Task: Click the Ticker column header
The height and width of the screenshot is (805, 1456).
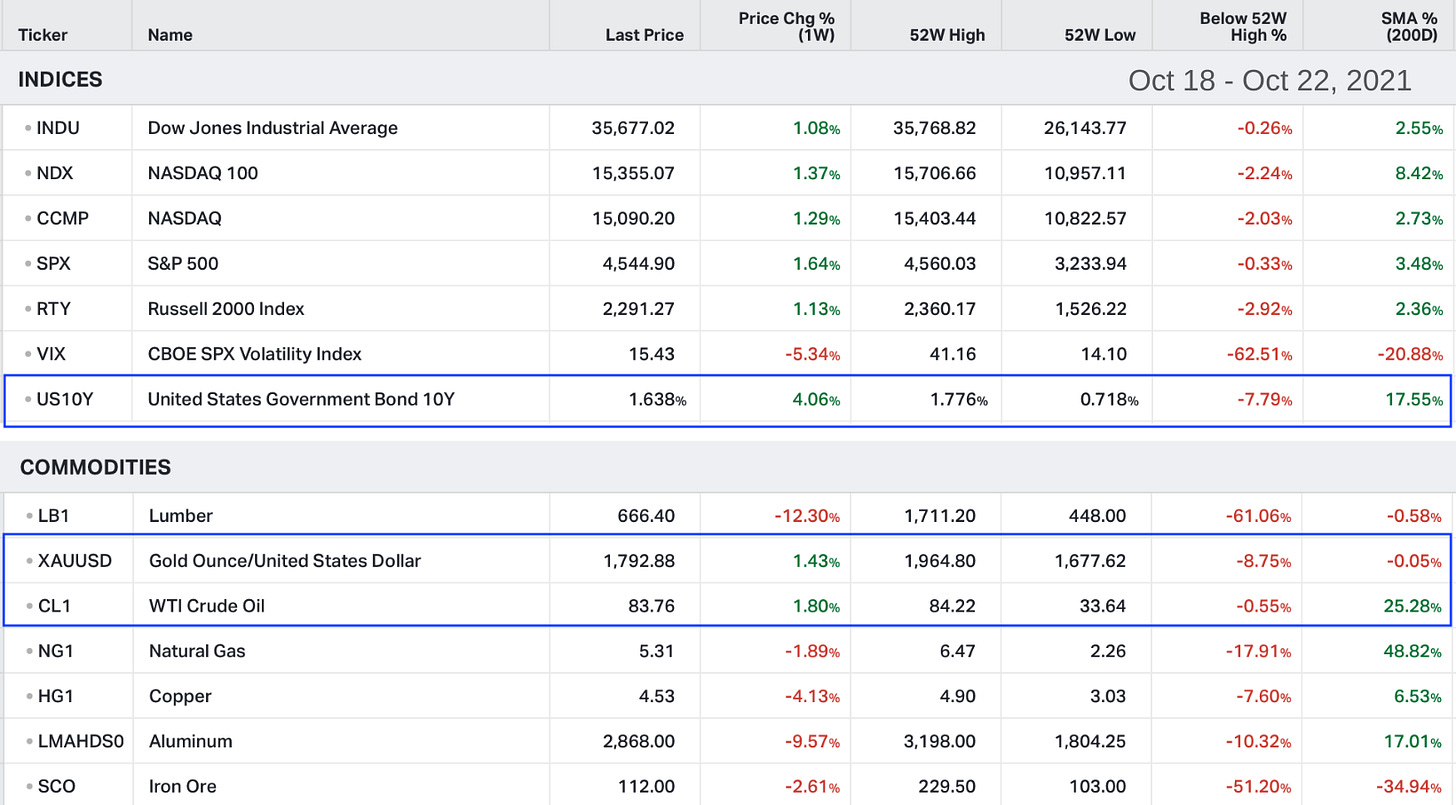Action: [43, 35]
